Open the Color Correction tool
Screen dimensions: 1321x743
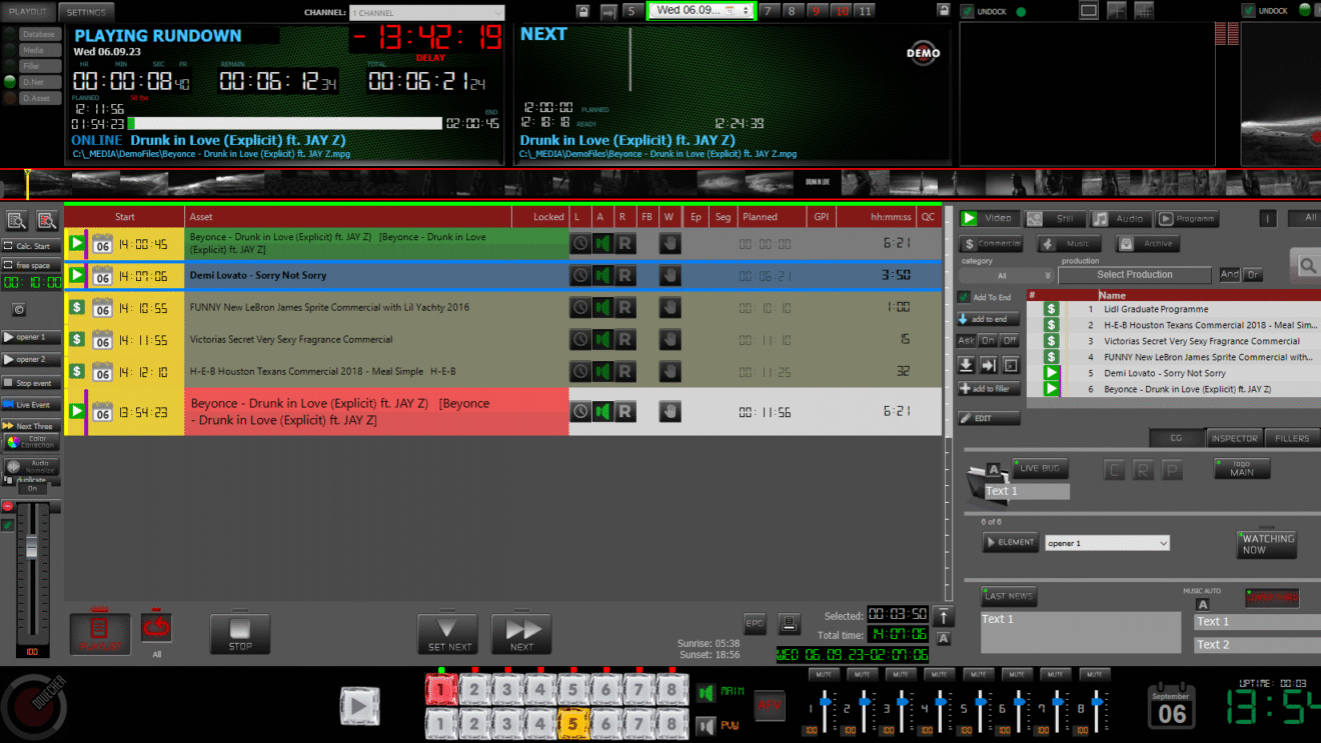[x=32, y=442]
